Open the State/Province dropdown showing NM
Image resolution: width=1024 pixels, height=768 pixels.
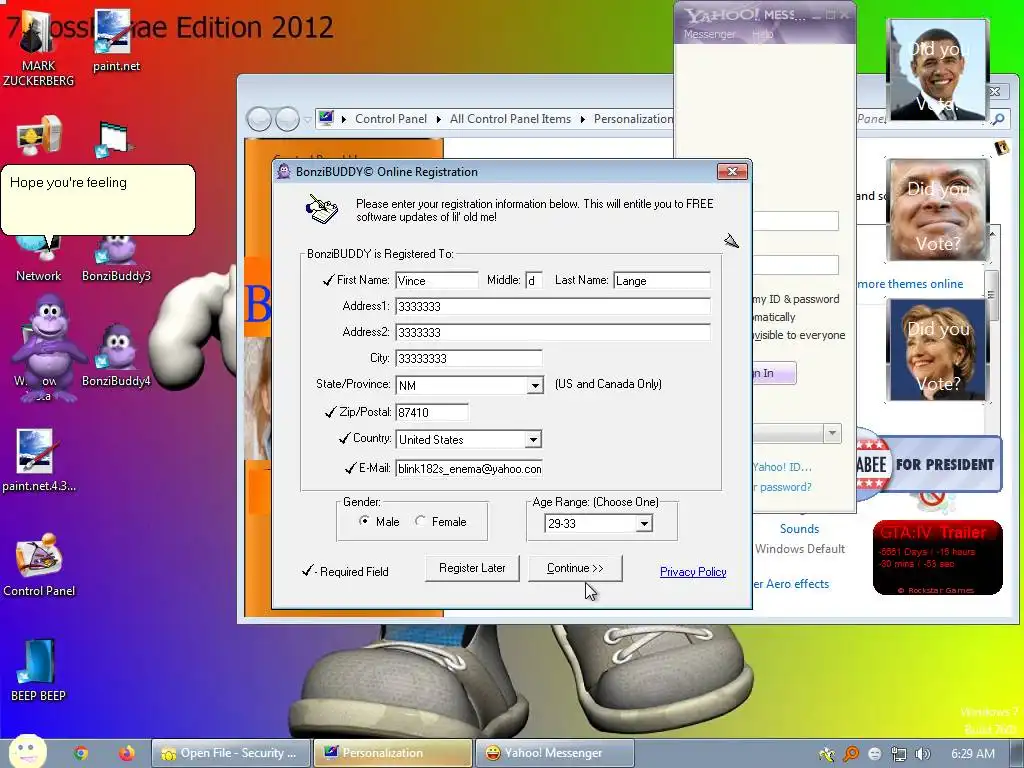click(535, 385)
